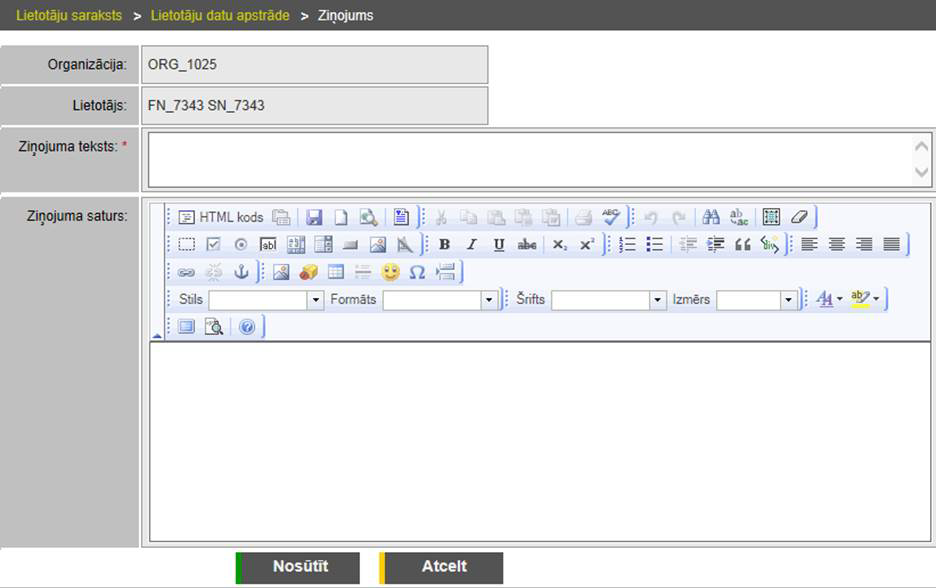Navigate to Lietotāju datu apstrāde breadcrumb
Viewport: 936px width, 588px height.
(x=220, y=16)
